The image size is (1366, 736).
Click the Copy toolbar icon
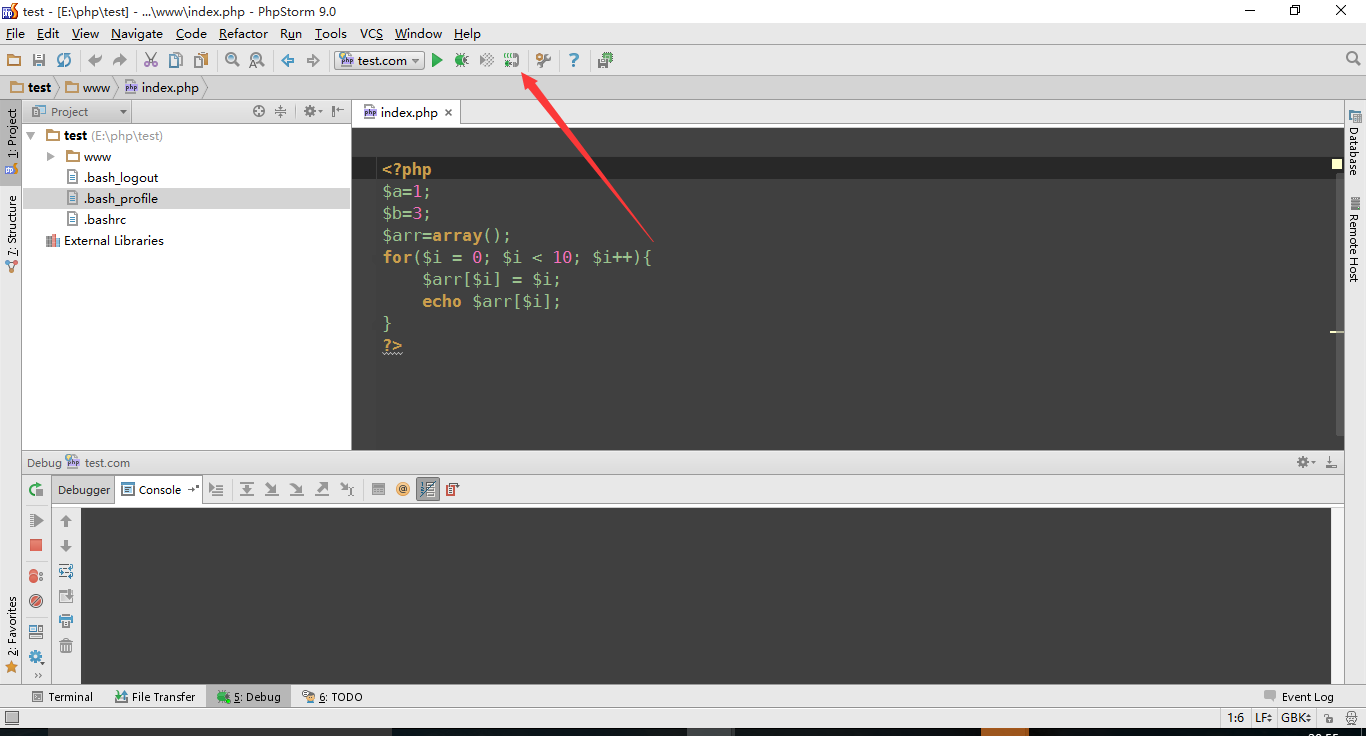coord(176,61)
